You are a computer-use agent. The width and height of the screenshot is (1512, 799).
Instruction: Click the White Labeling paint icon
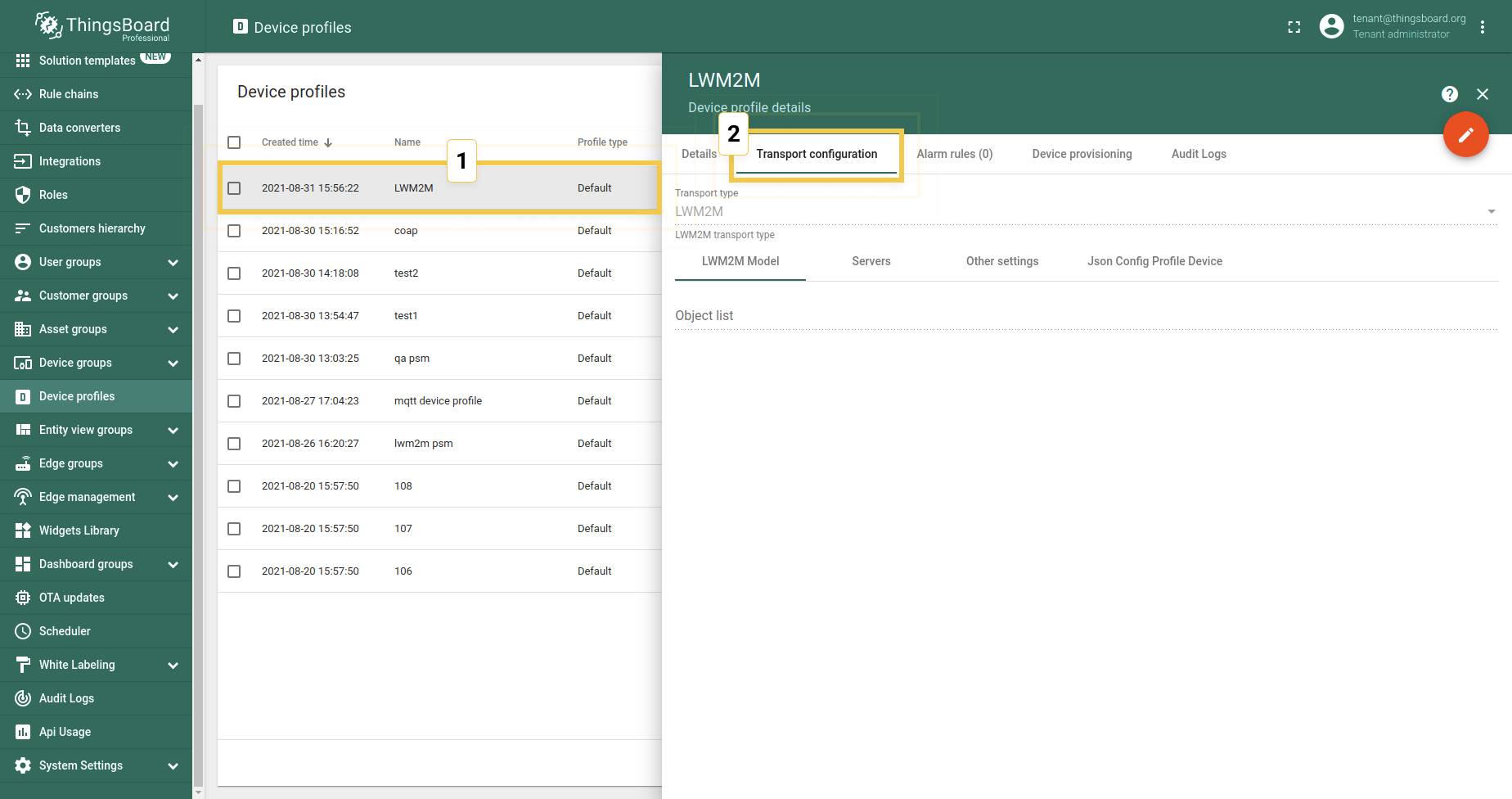click(23, 665)
